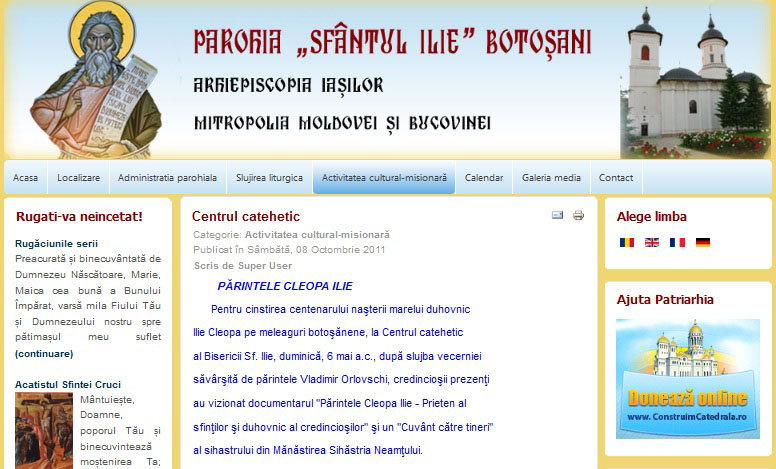Open the Contact menu item

[616, 177]
